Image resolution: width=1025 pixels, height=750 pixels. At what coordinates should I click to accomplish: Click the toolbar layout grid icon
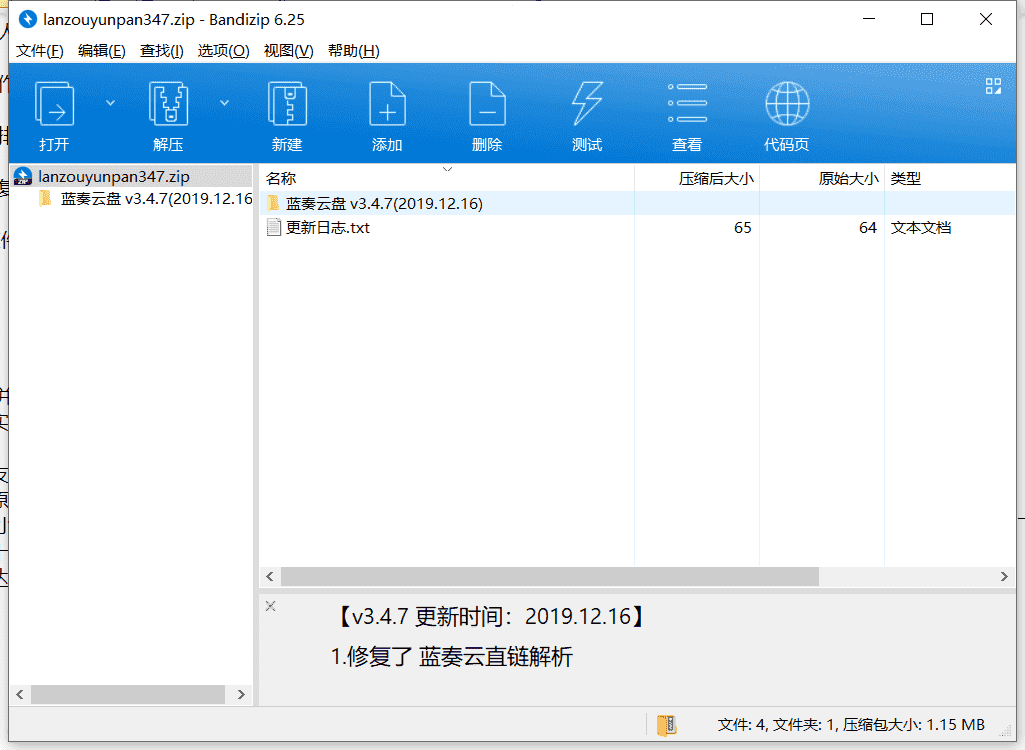coord(993,86)
